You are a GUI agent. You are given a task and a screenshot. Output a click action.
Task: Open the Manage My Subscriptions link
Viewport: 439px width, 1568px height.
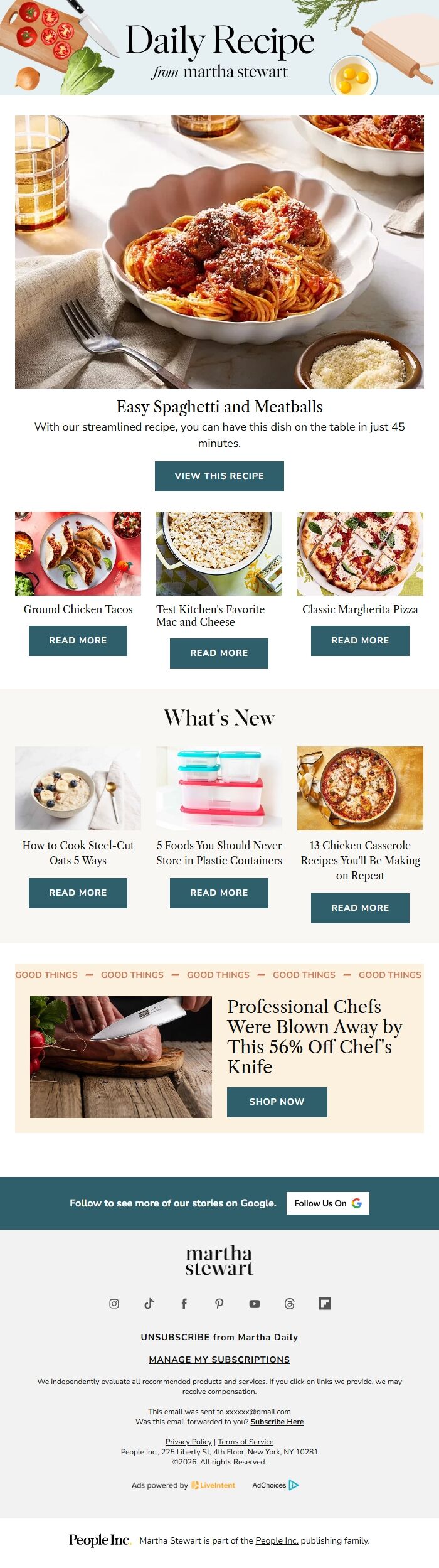tap(219, 1360)
